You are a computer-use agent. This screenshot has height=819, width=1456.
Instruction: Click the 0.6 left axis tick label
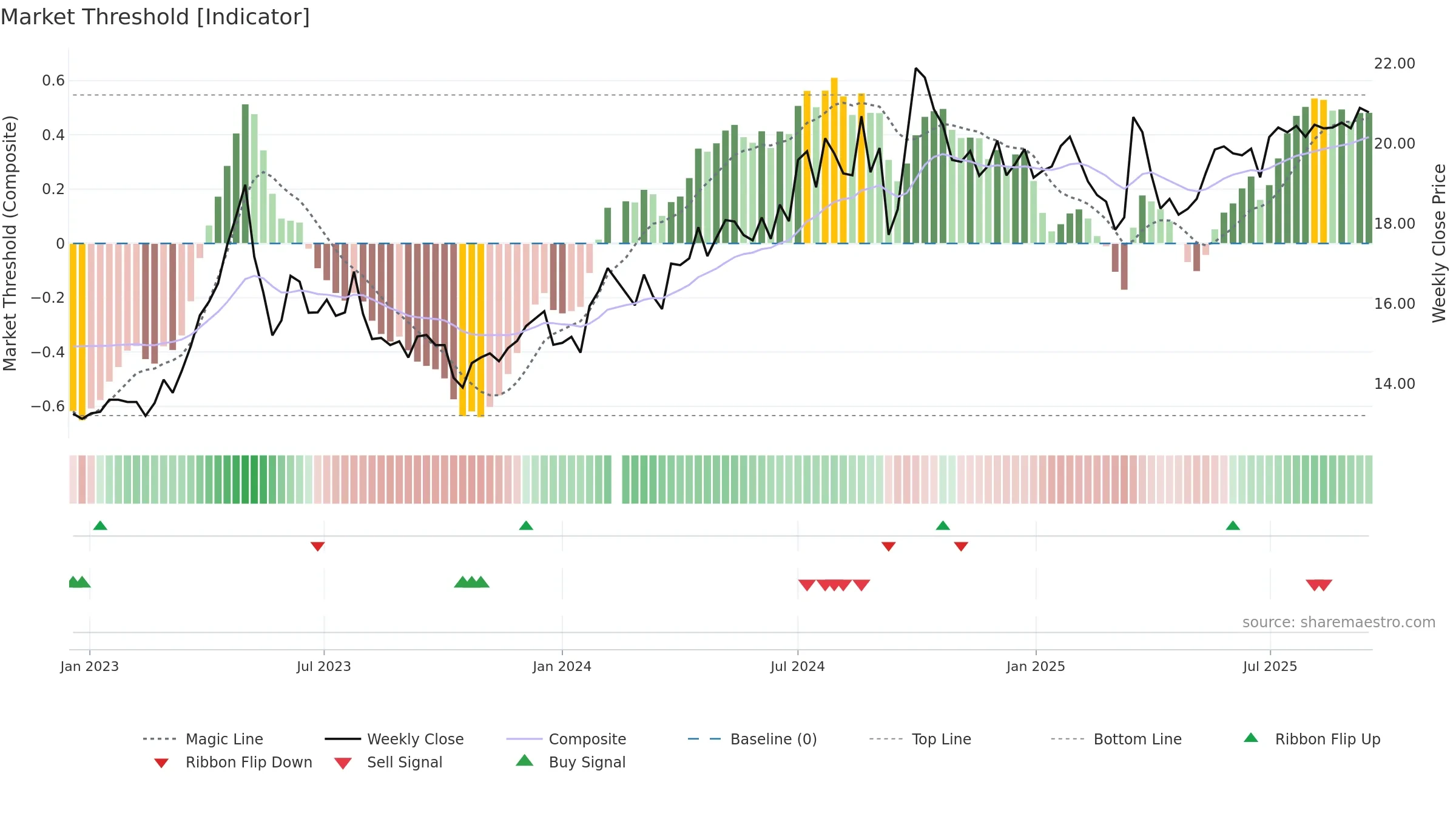point(53,81)
